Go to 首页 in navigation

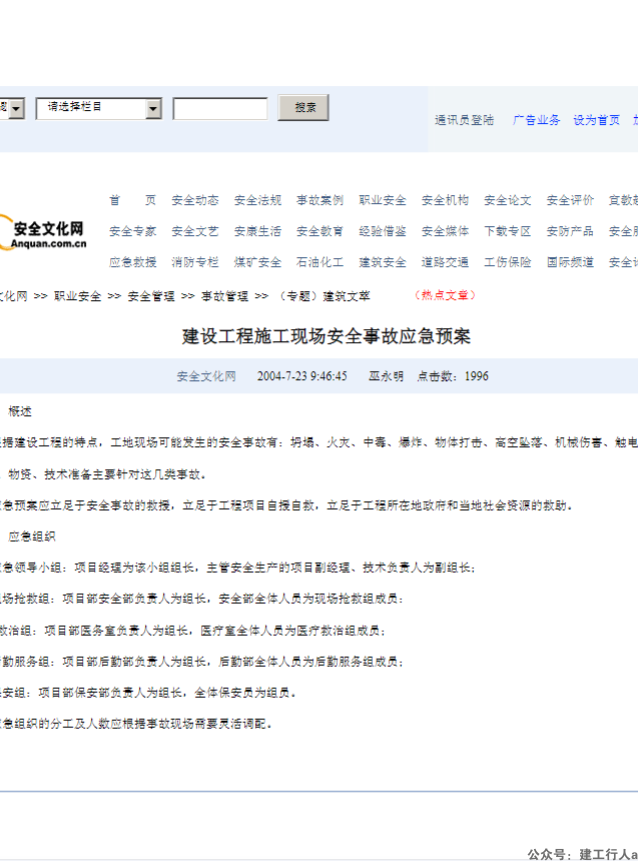coord(133,200)
